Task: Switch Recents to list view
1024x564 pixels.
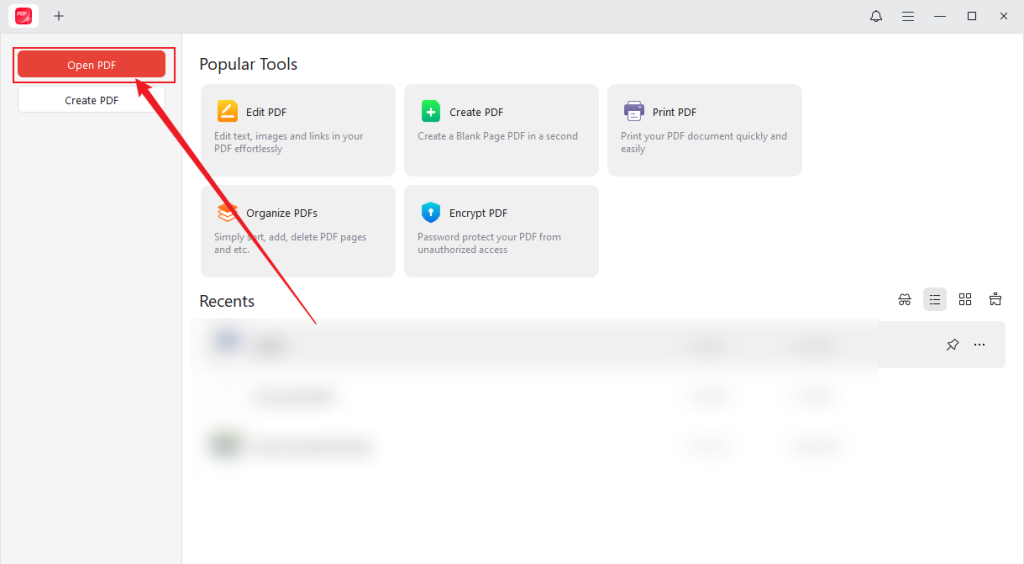Action: point(935,299)
